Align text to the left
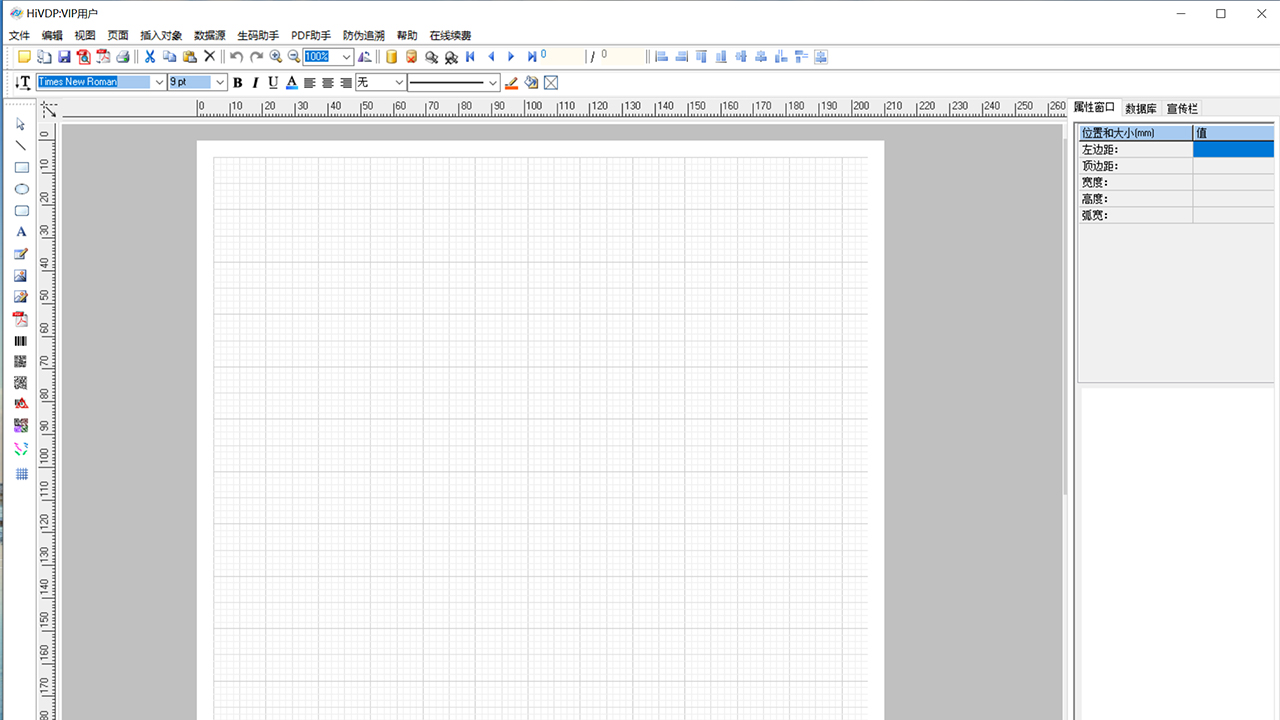Image resolution: width=1280 pixels, height=720 pixels. 310,83
